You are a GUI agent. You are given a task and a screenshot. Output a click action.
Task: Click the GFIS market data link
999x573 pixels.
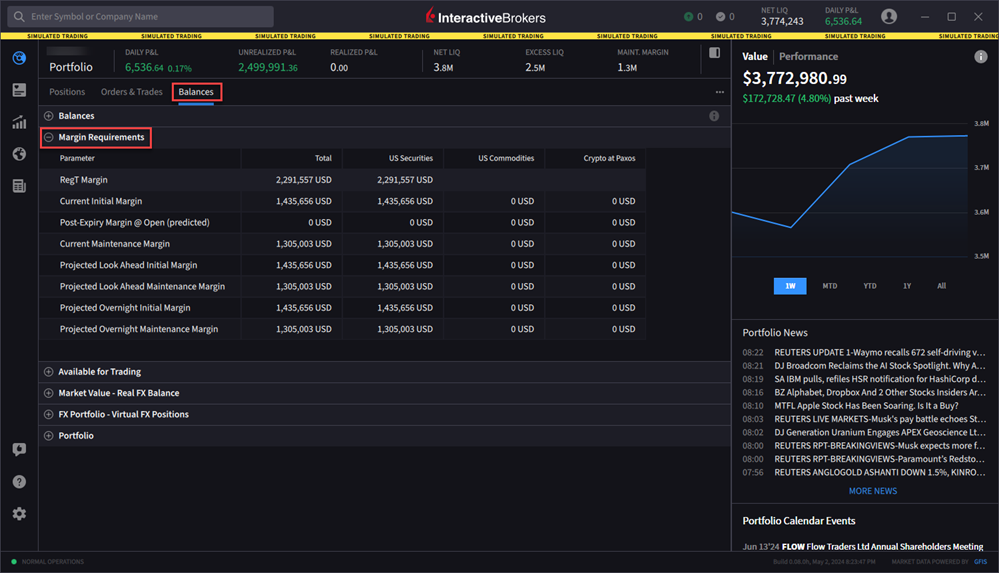coord(981,562)
